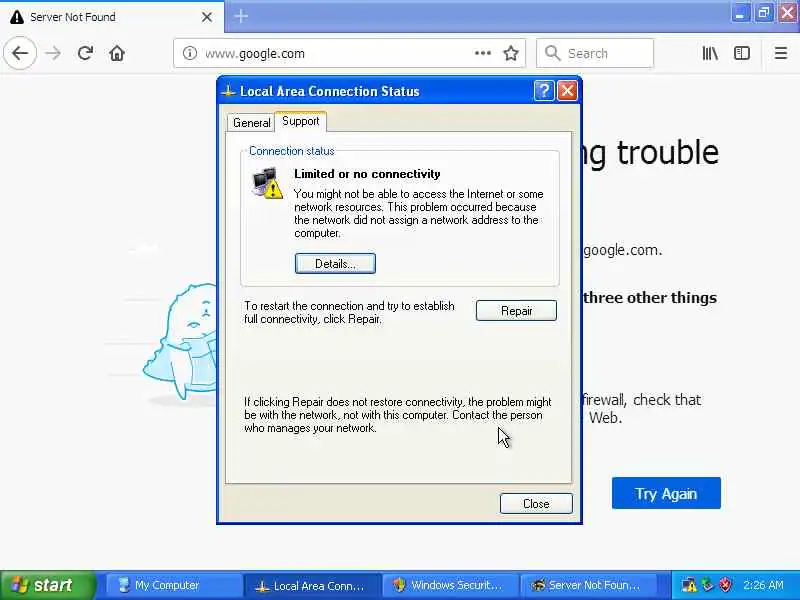Open the Firefox Library icon
Screen dimensions: 800x600
click(710, 53)
